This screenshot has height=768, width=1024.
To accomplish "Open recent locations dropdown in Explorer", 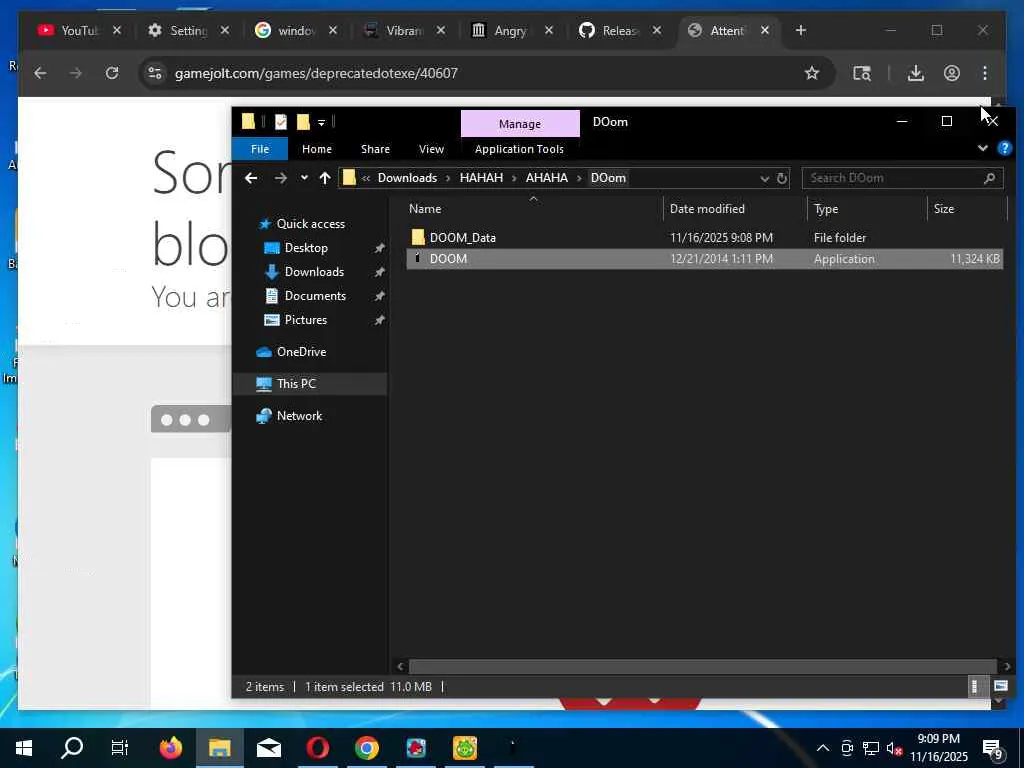I will (x=304, y=178).
